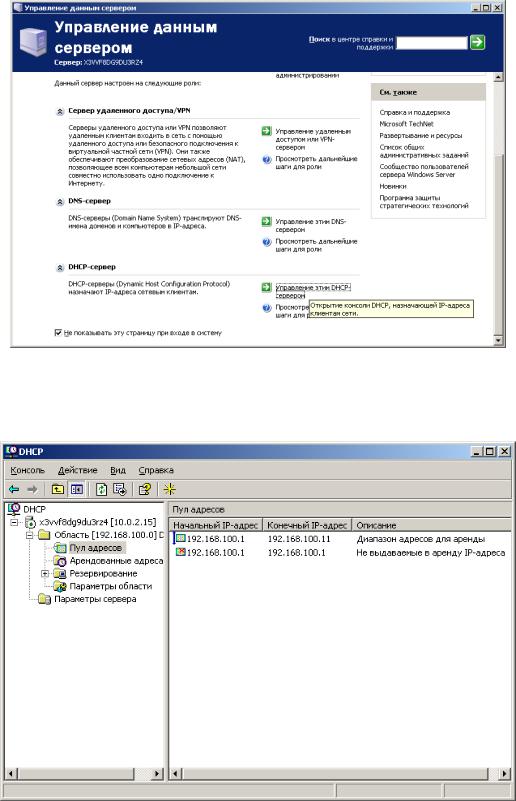Open the Microsoft TechNet link
Screen dimensions: 516x801
point(406,124)
